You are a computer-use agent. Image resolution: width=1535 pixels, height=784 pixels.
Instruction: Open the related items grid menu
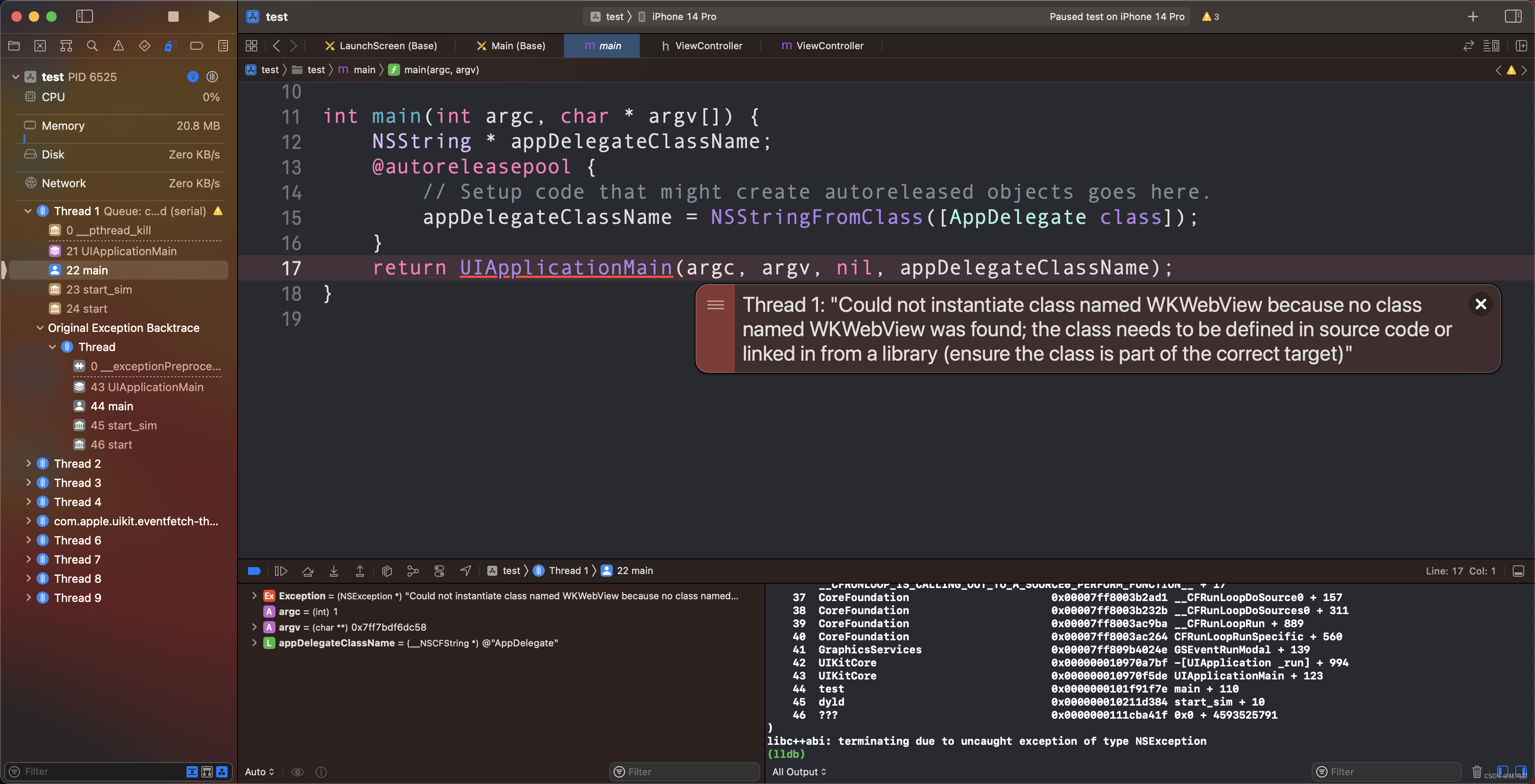[x=251, y=46]
